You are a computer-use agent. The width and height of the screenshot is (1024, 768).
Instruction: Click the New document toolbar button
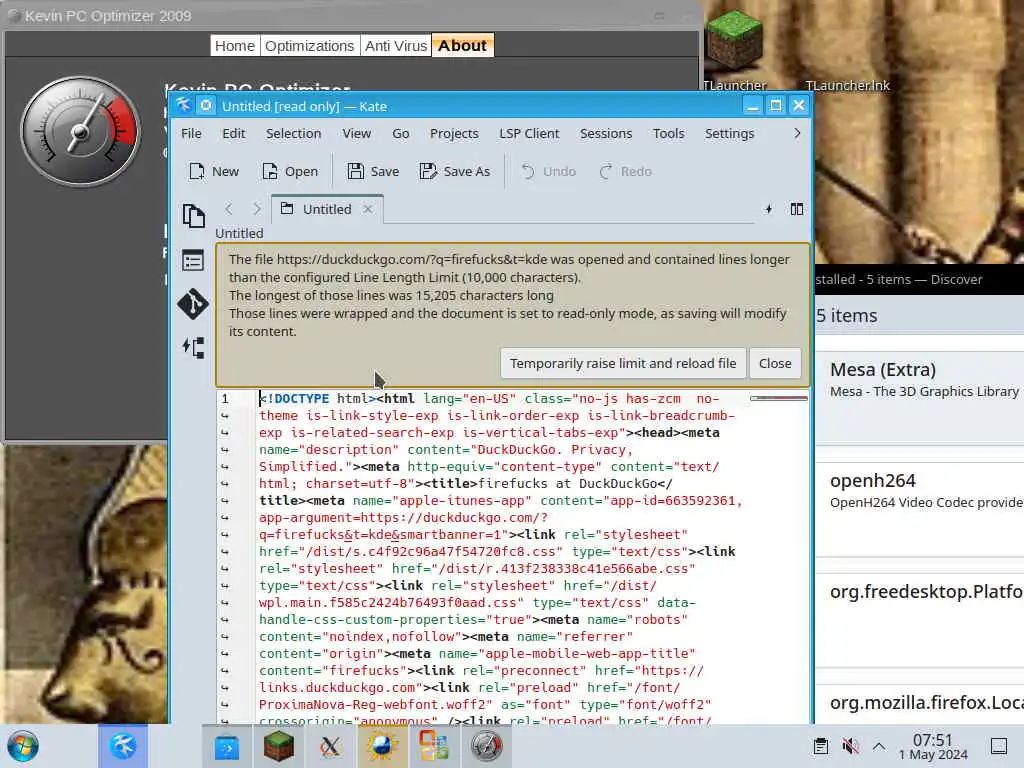click(214, 171)
